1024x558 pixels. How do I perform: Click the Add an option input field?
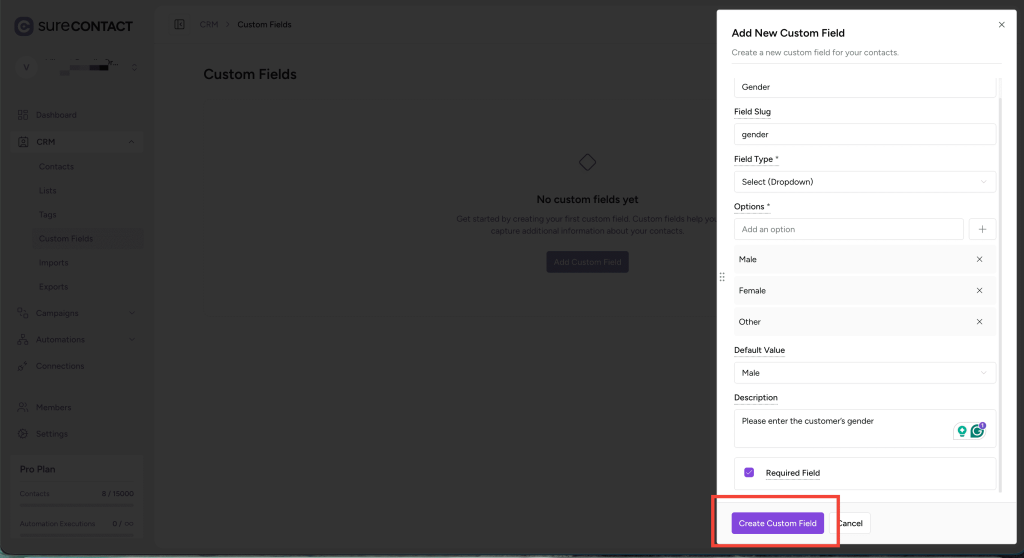[848, 229]
